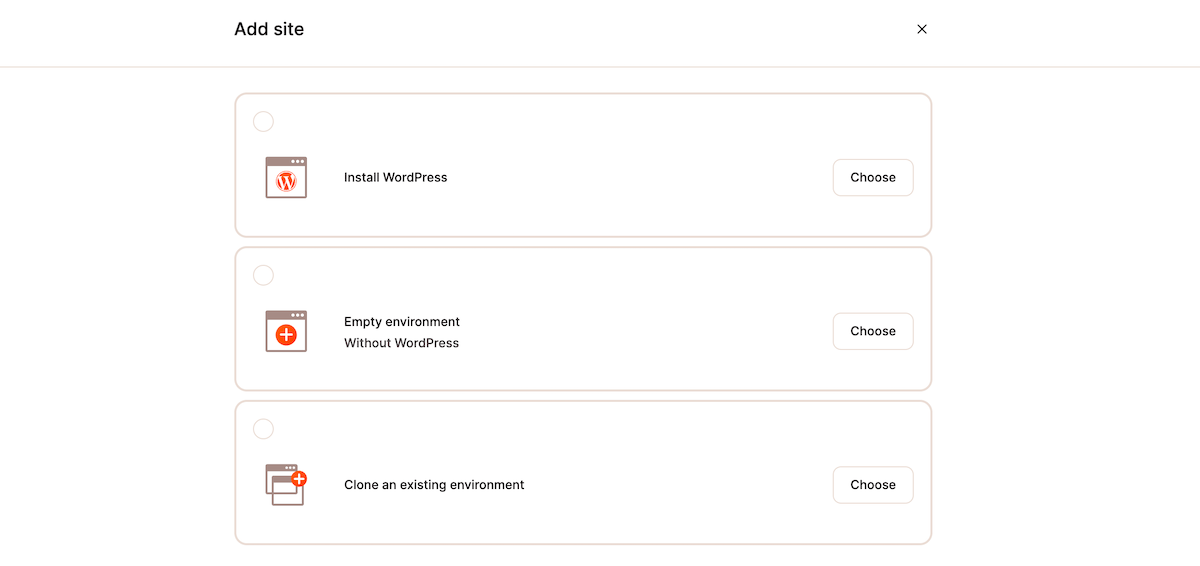Click the Without WordPress subtitle

(401, 343)
